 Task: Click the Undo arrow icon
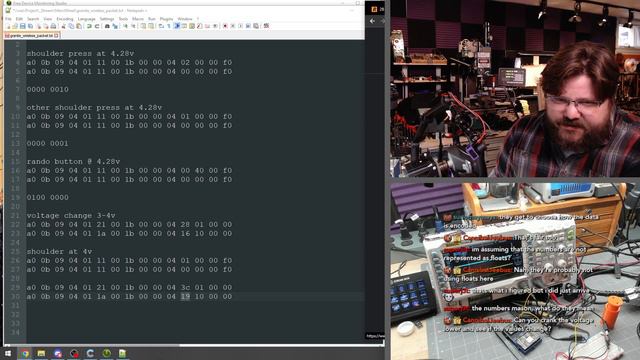click(89, 26)
